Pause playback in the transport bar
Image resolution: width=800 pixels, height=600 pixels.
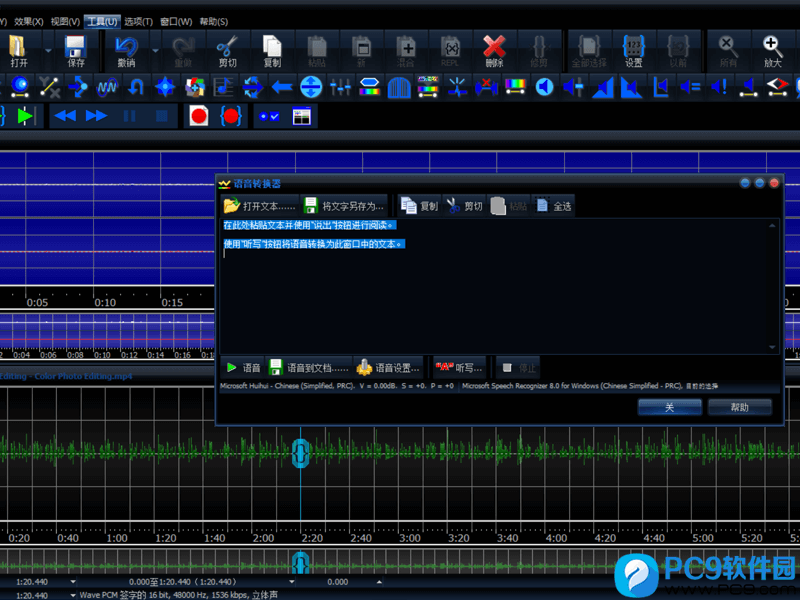coord(130,116)
